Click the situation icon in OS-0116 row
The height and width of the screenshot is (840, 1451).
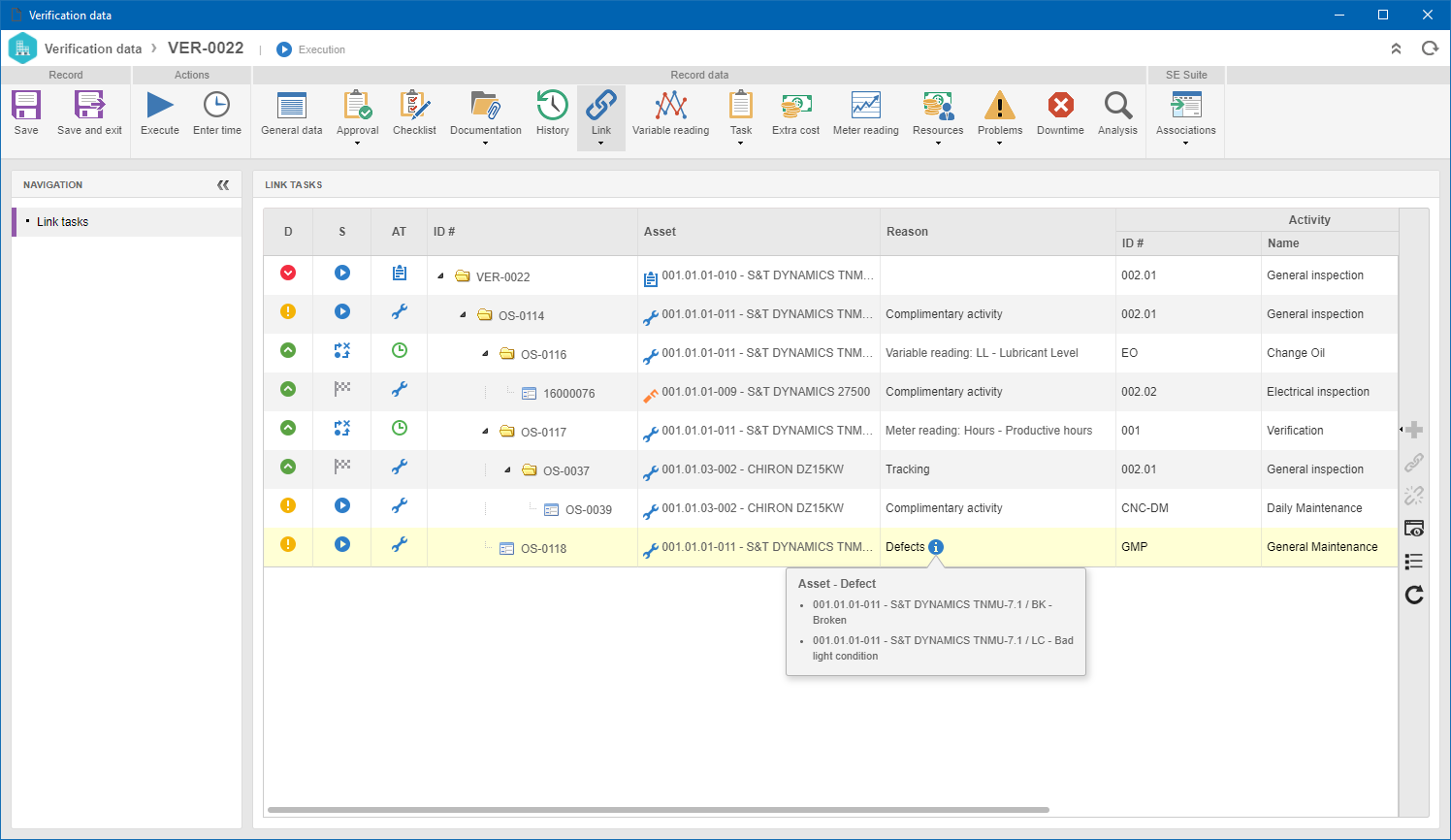(x=341, y=350)
